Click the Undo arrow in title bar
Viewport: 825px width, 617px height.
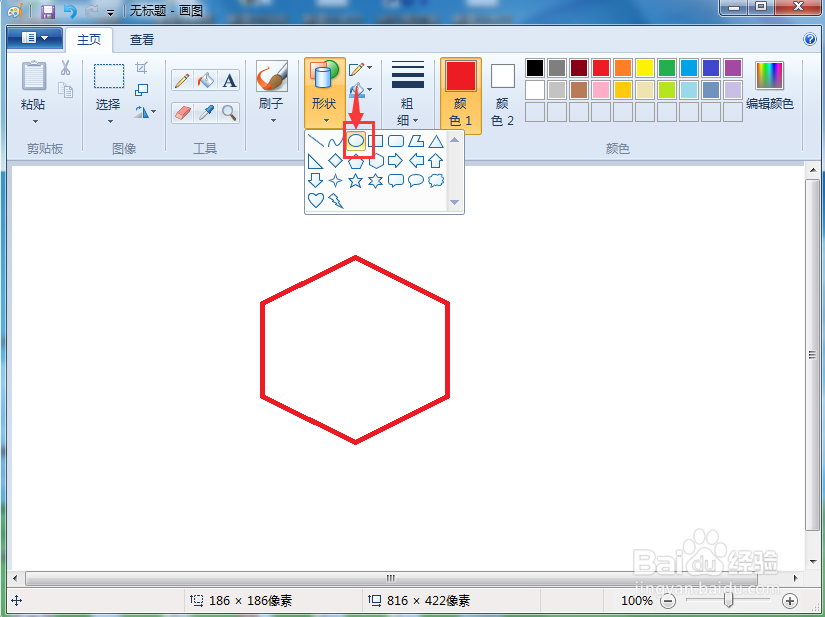[x=70, y=11]
